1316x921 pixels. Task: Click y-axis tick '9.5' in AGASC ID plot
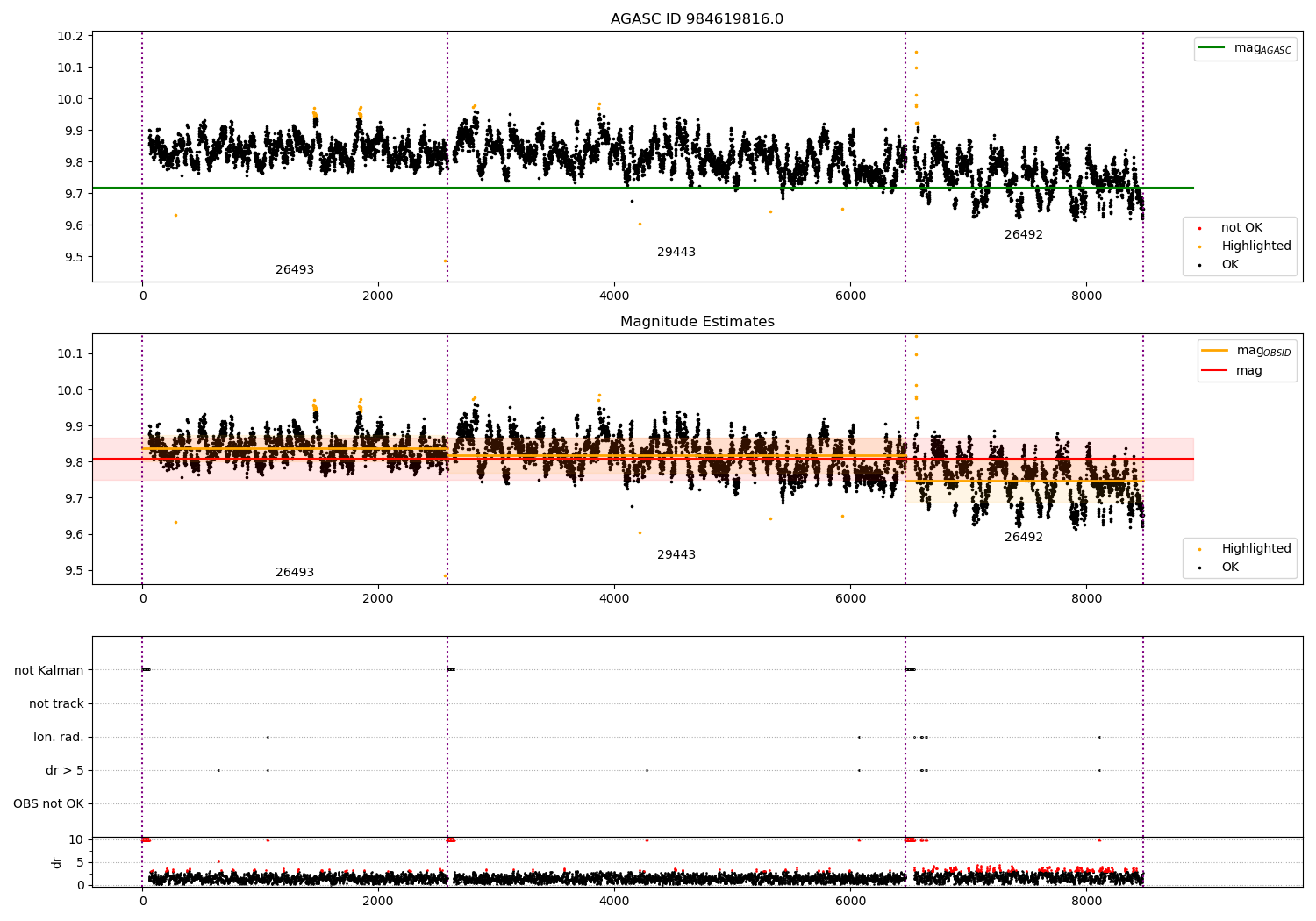point(75,257)
